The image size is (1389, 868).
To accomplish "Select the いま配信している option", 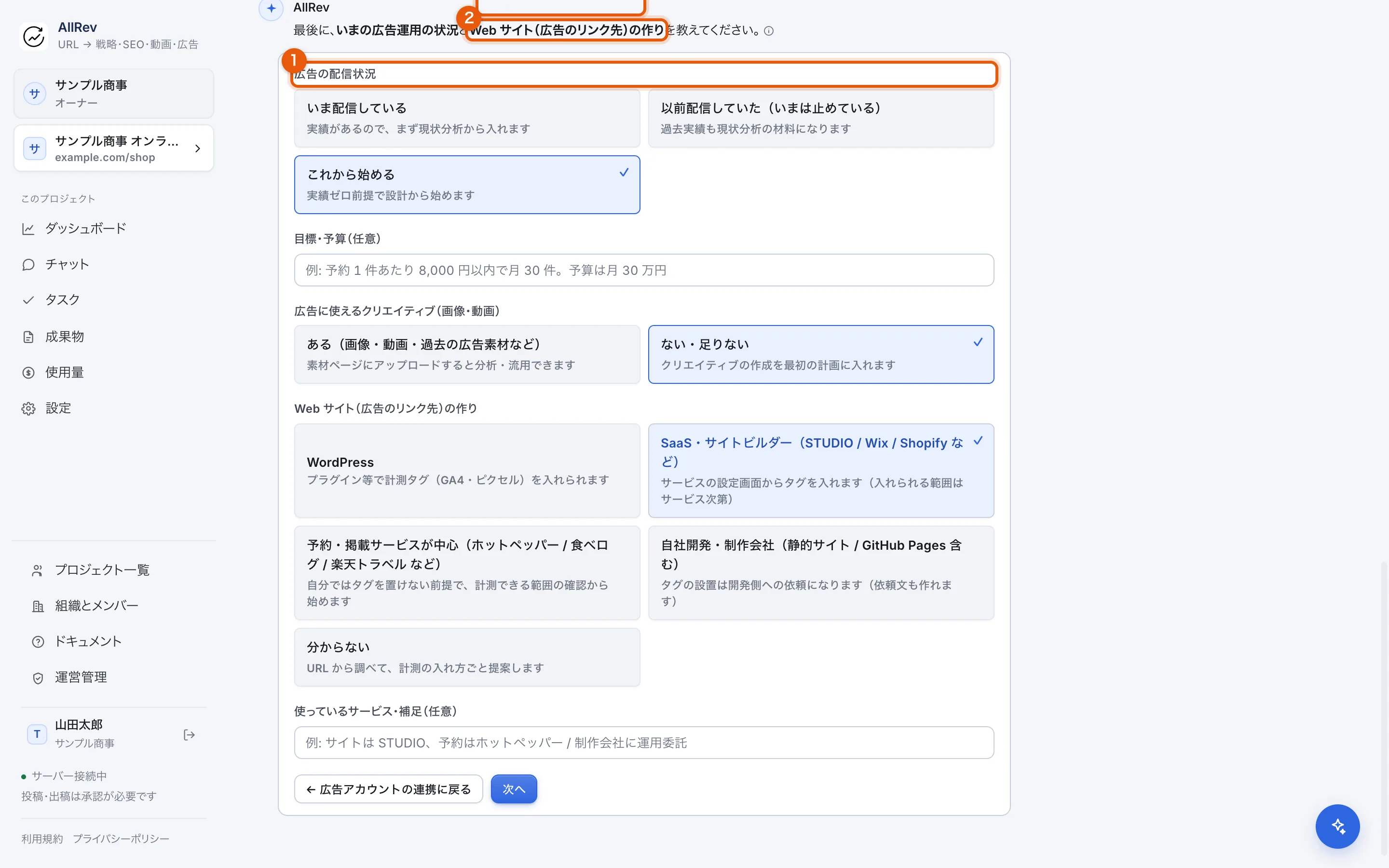I will click(467, 118).
